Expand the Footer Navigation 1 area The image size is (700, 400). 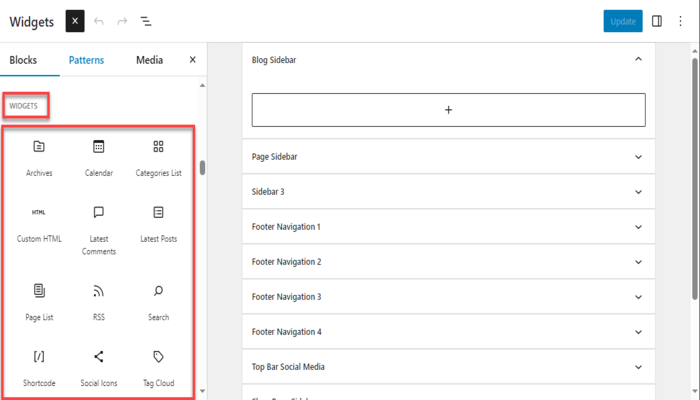pyautogui.click(x=638, y=227)
